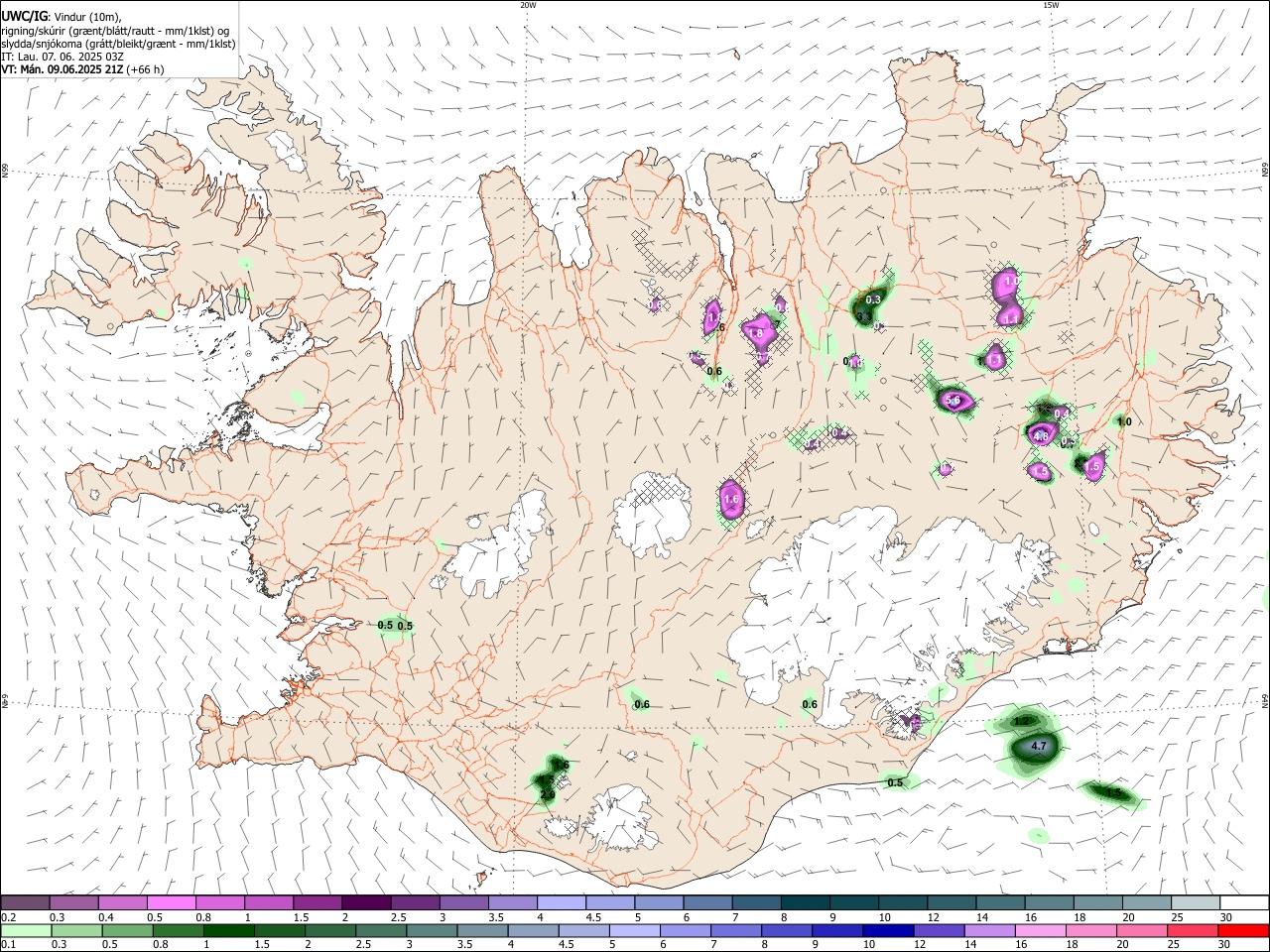Select the snow scale swatch between 6 and 7

pyautogui.click(x=706, y=902)
